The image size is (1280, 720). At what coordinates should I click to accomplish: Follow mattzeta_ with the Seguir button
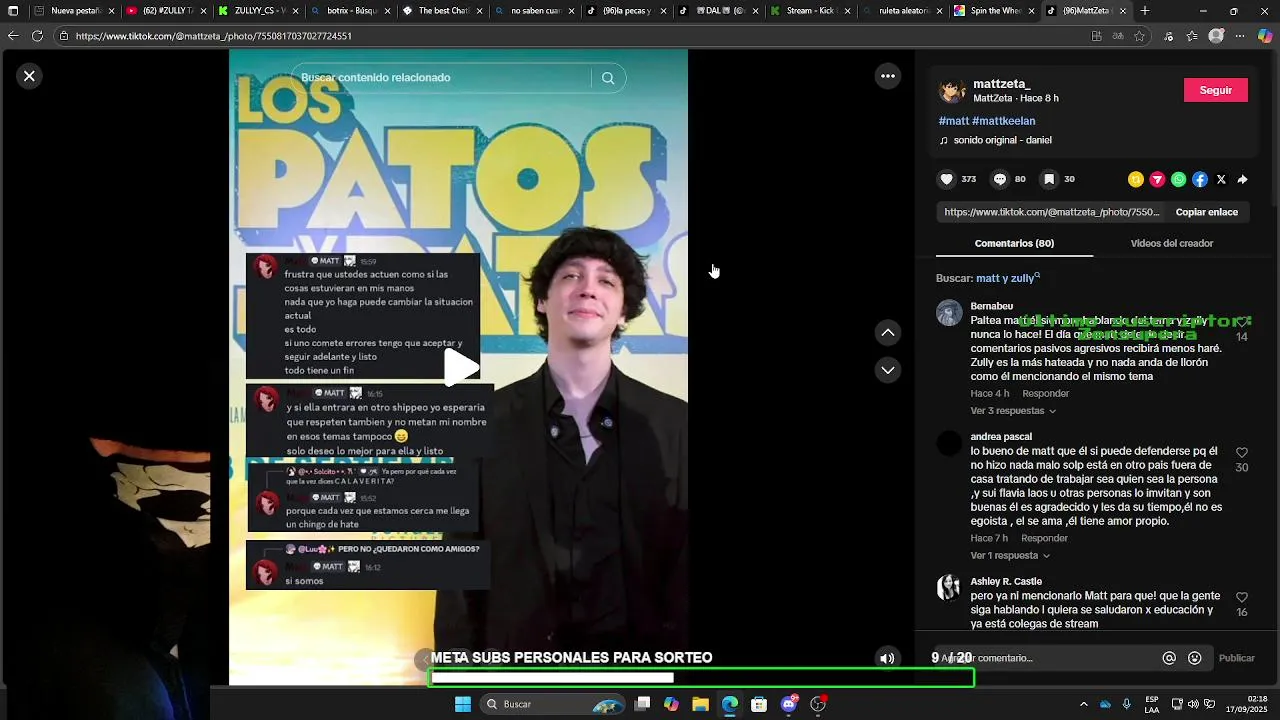[x=1215, y=90]
